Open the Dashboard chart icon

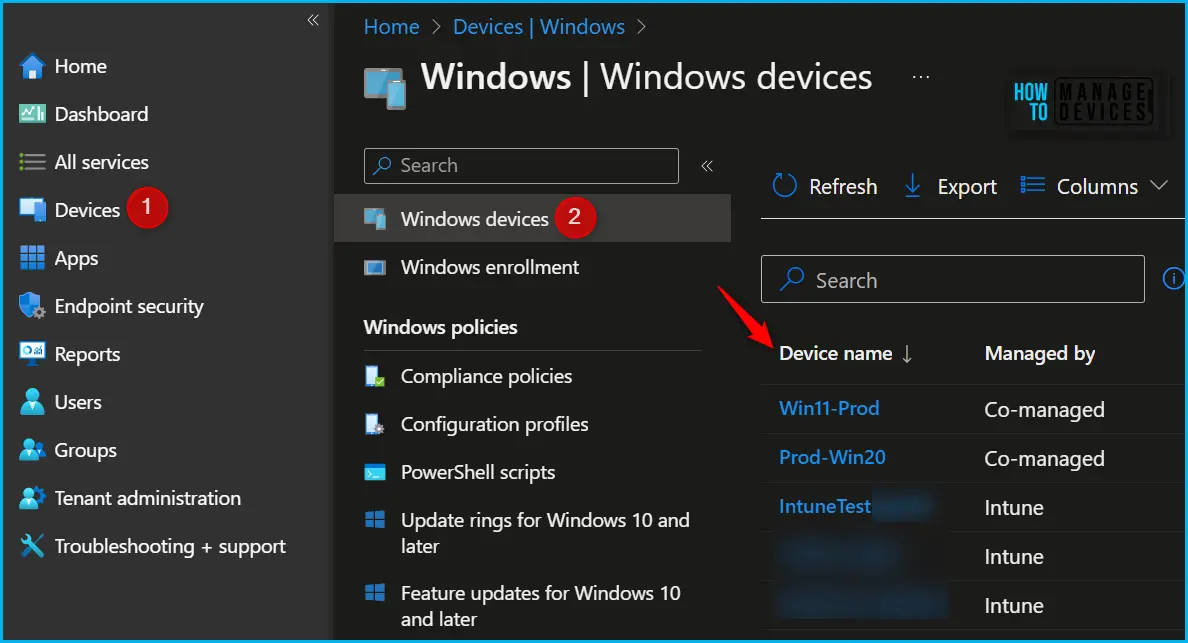32,114
